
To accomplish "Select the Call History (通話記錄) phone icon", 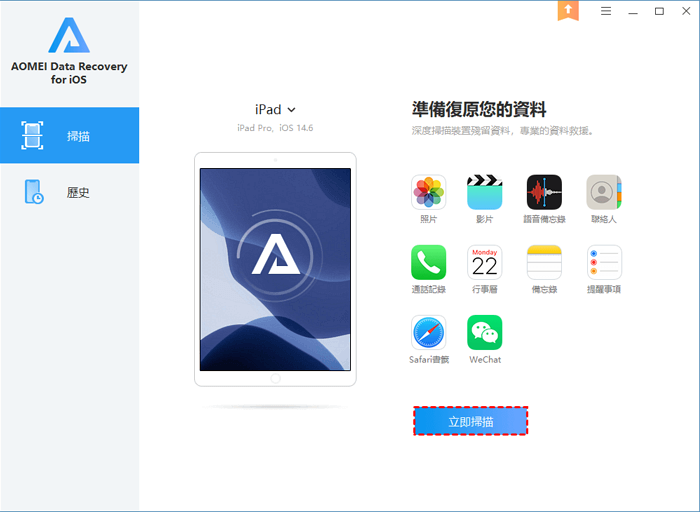I will 428,262.
